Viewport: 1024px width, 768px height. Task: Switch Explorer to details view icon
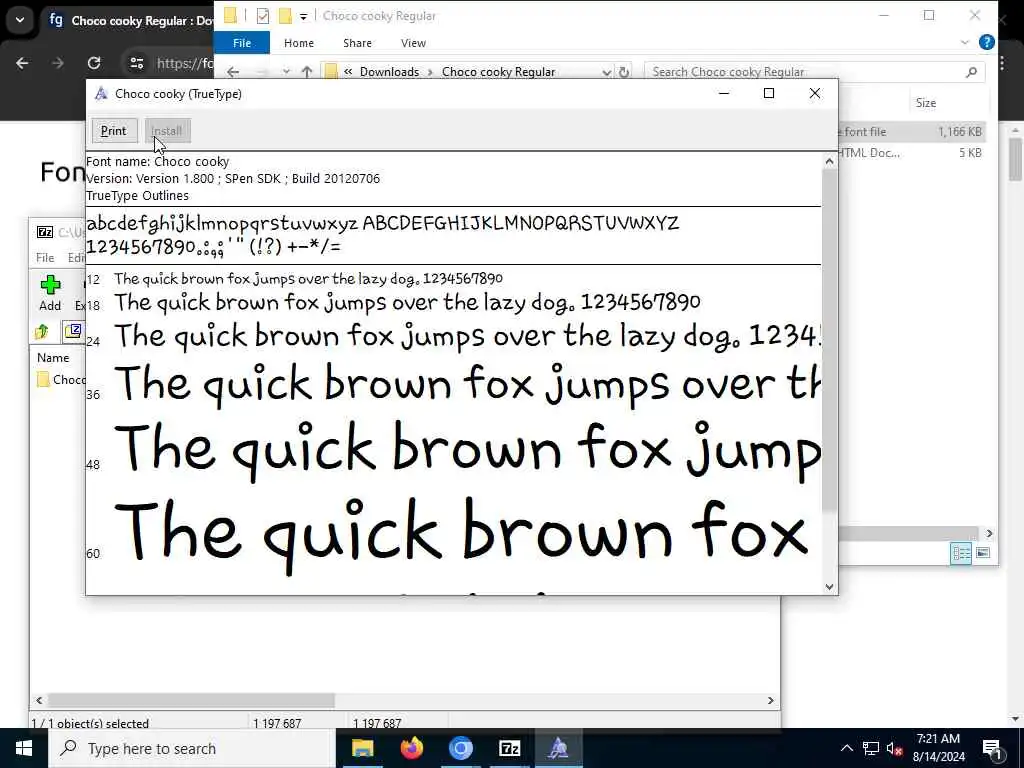(961, 554)
